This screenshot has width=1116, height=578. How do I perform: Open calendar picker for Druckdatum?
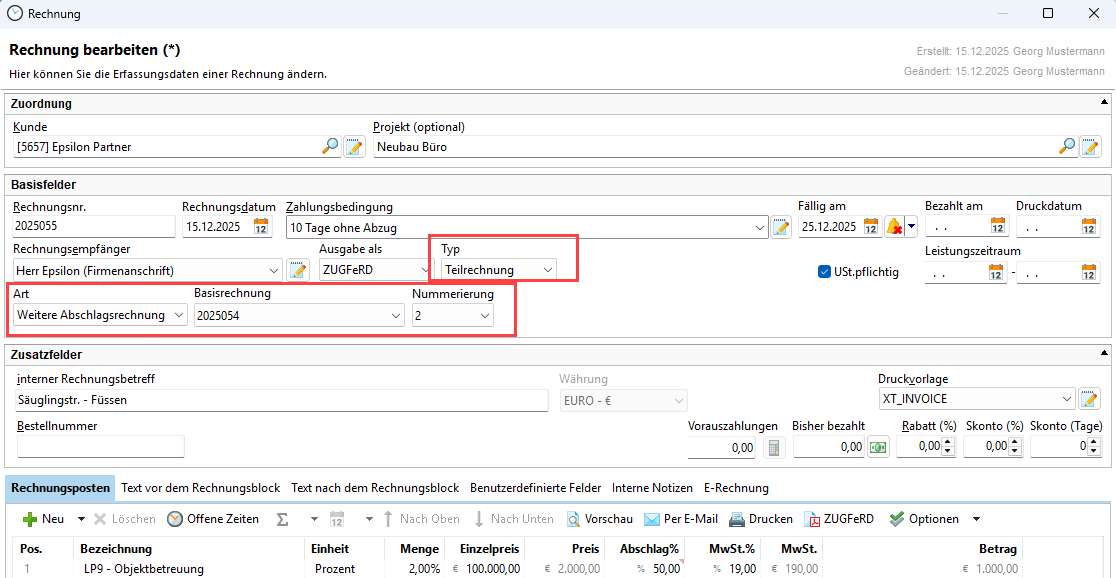(1089, 227)
